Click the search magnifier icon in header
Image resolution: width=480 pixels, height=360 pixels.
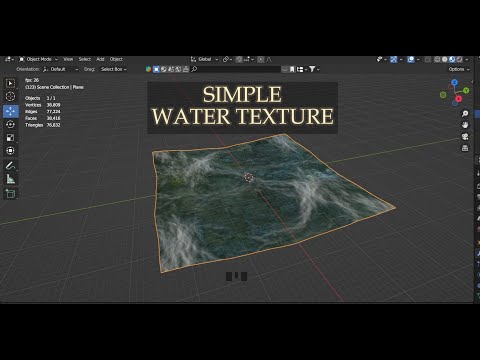pyautogui.click(x=194, y=69)
